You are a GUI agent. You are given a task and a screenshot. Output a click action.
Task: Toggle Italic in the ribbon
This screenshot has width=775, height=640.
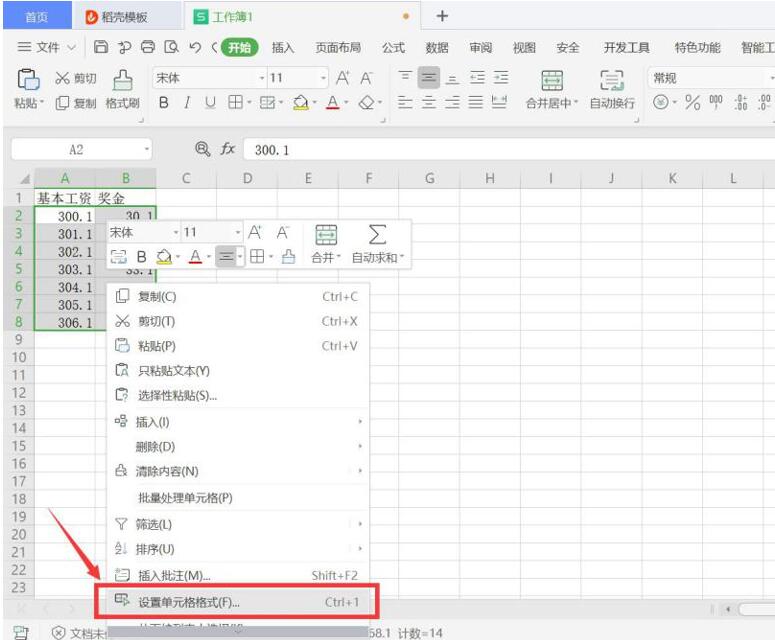coord(187,103)
